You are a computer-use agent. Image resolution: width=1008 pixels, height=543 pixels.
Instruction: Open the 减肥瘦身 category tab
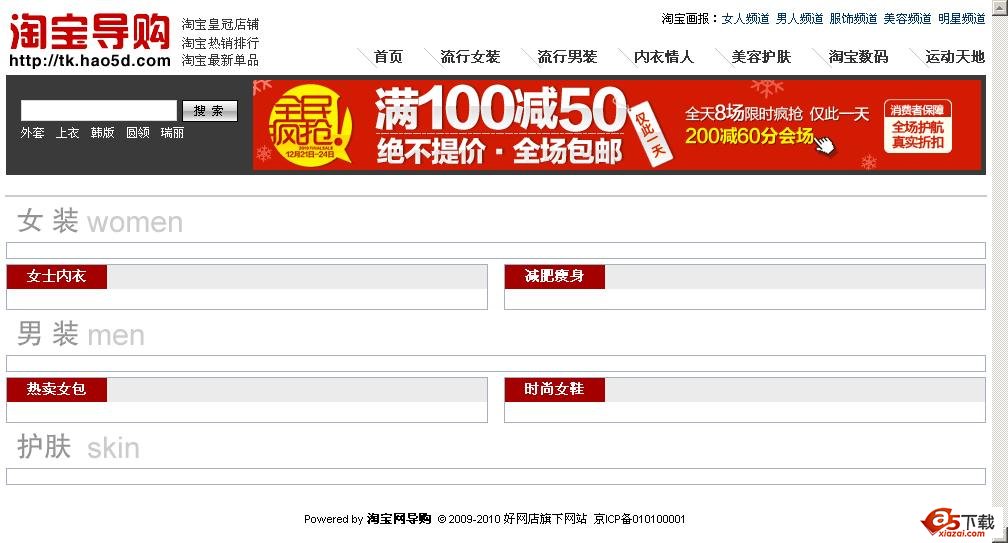coord(554,276)
